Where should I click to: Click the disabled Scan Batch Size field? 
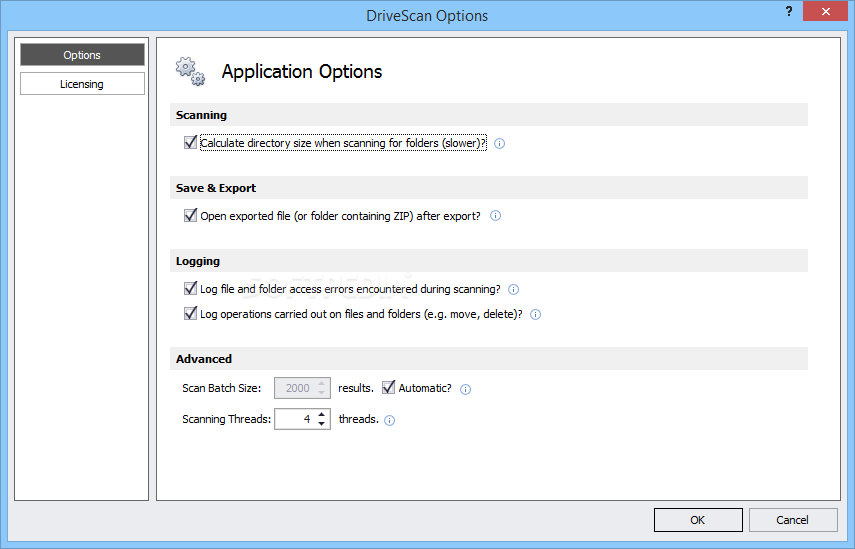pyautogui.click(x=302, y=388)
